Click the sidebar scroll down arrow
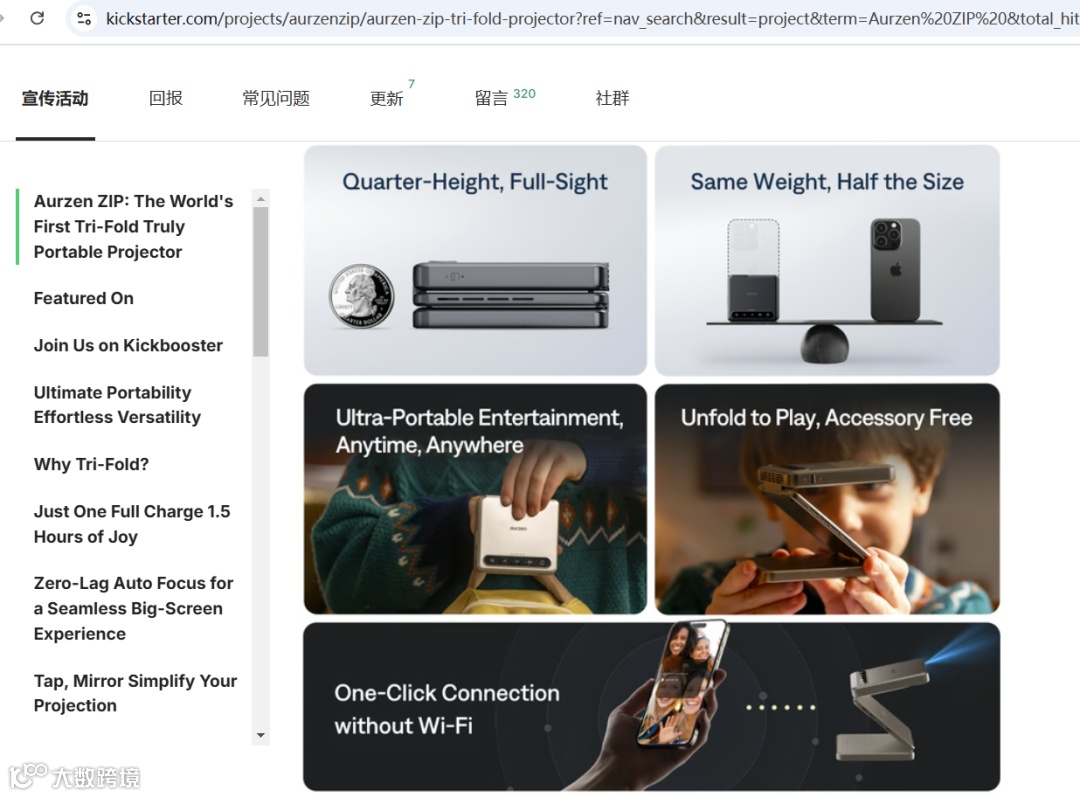 260,735
